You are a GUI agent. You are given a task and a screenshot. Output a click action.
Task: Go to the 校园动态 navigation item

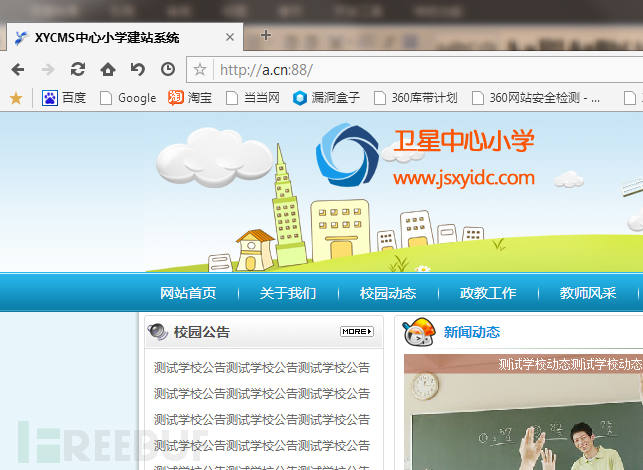coord(388,293)
